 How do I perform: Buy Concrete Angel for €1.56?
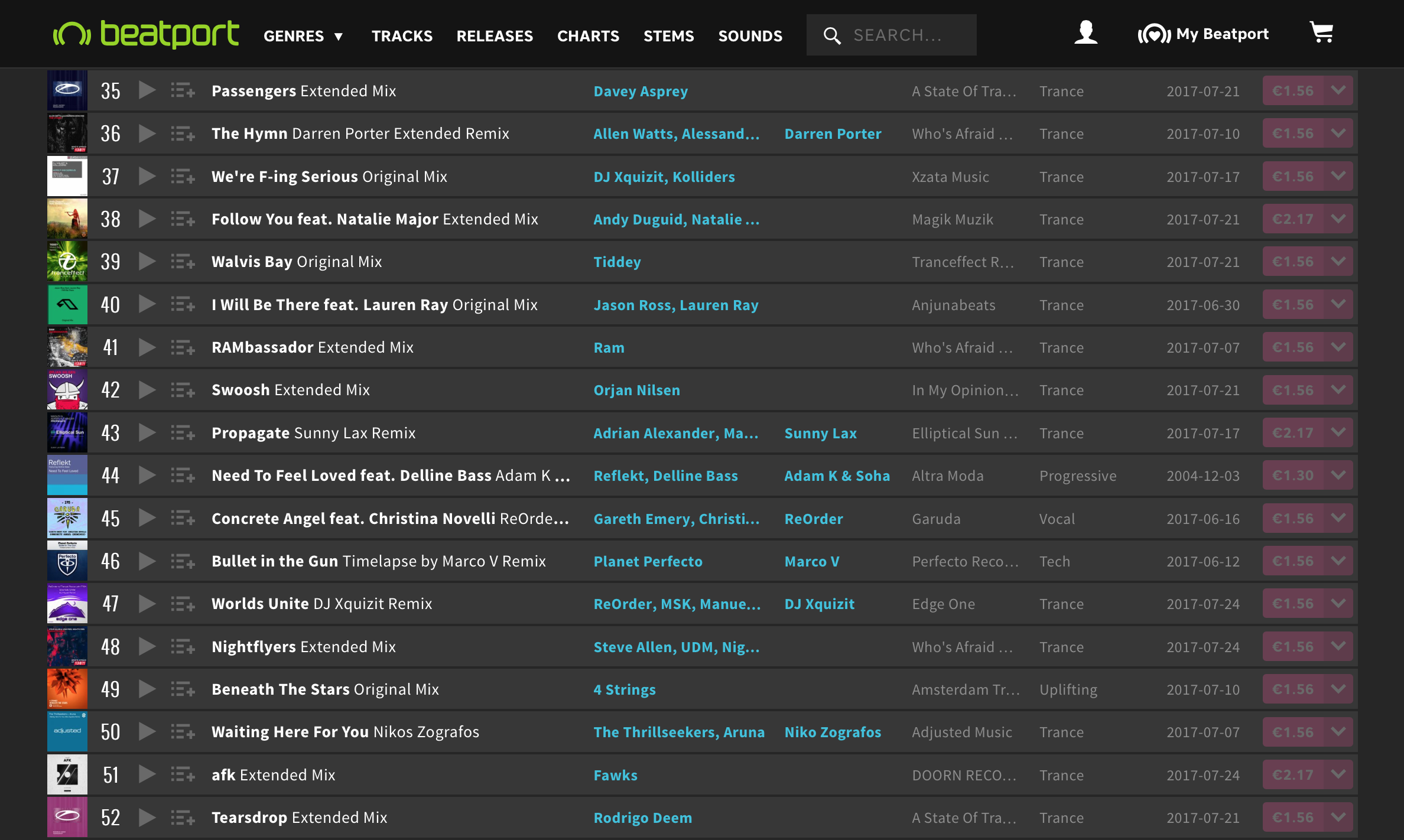click(x=1294, y=518)
